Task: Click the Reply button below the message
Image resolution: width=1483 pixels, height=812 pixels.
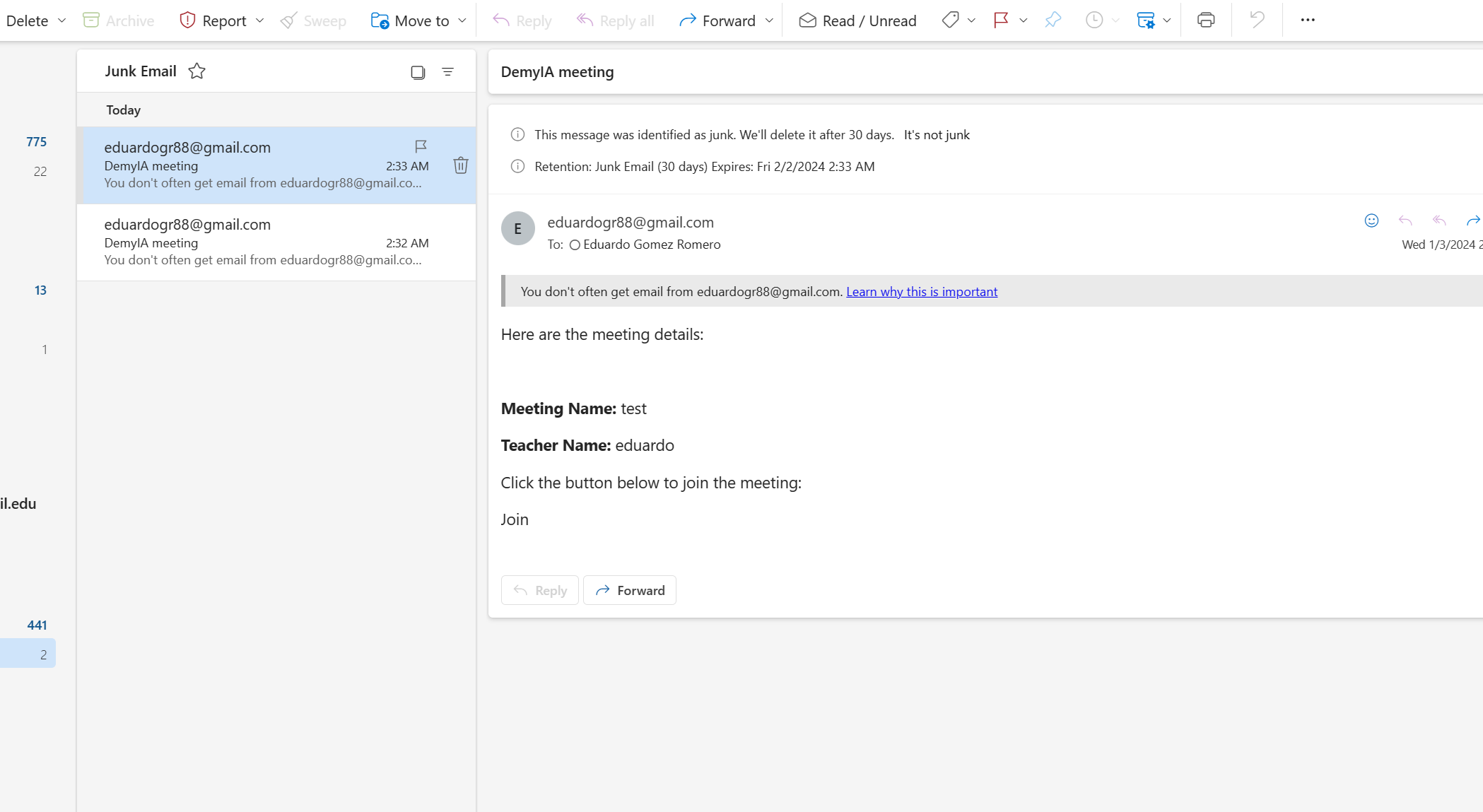Action: tap(540, 590)
